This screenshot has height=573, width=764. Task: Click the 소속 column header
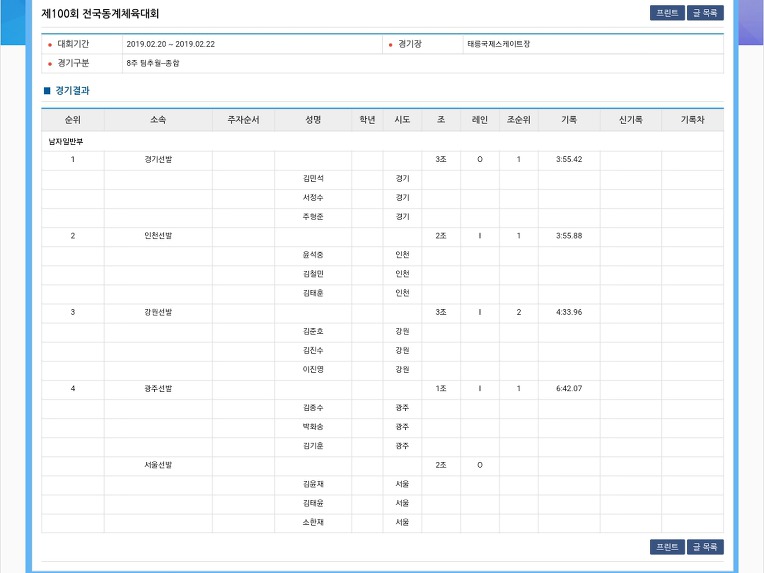pyautogui.click(x=158, y=120)
